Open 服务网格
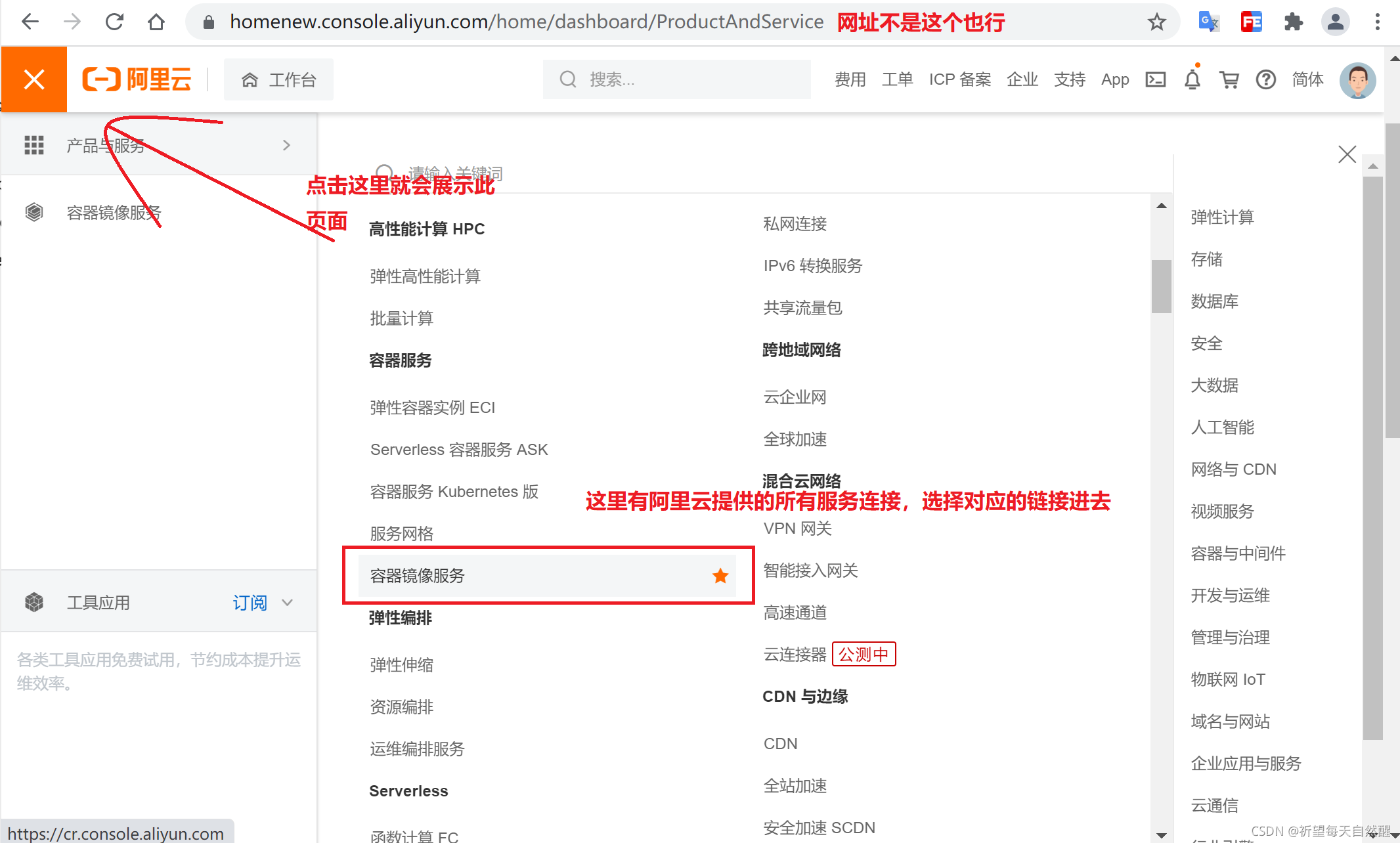This screenshot has width=1400, height=843. 401,534
